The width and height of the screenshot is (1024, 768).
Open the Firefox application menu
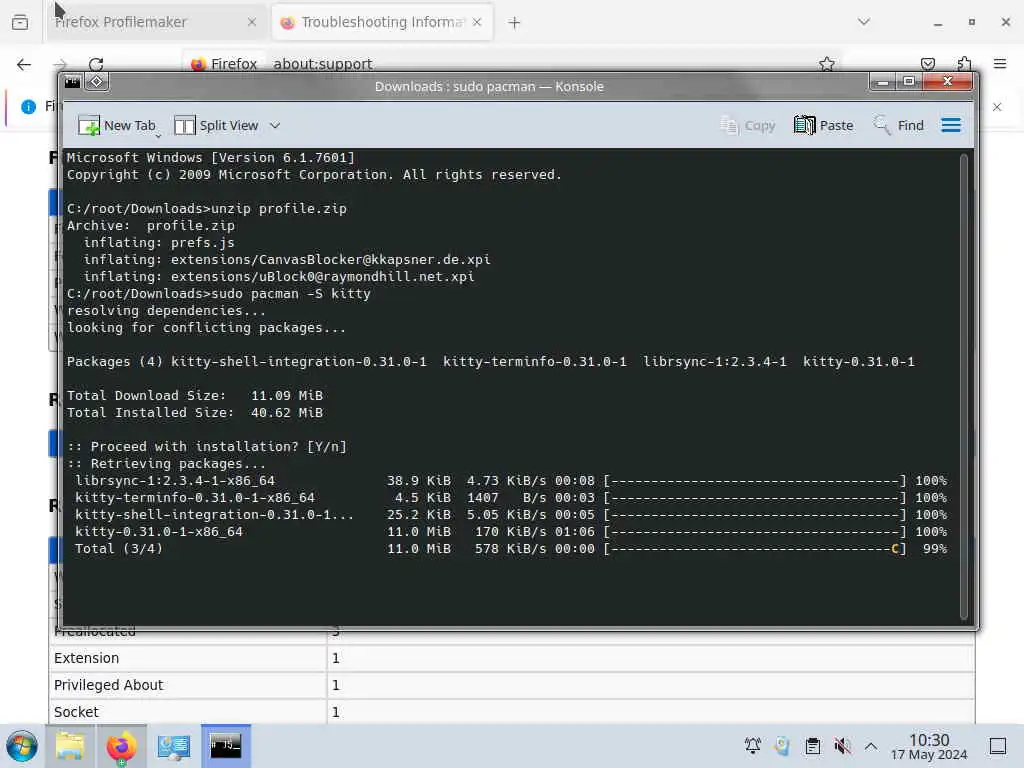(1000, 64)
